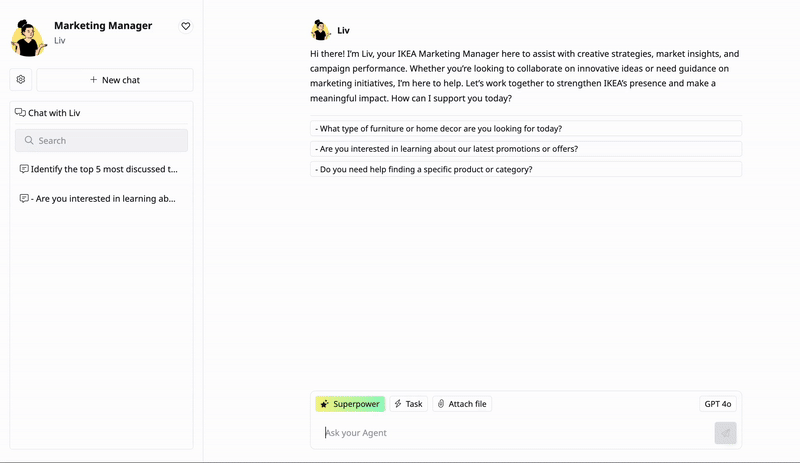
Task: Click the Liv name above the message
Action: tap(343, 30)
